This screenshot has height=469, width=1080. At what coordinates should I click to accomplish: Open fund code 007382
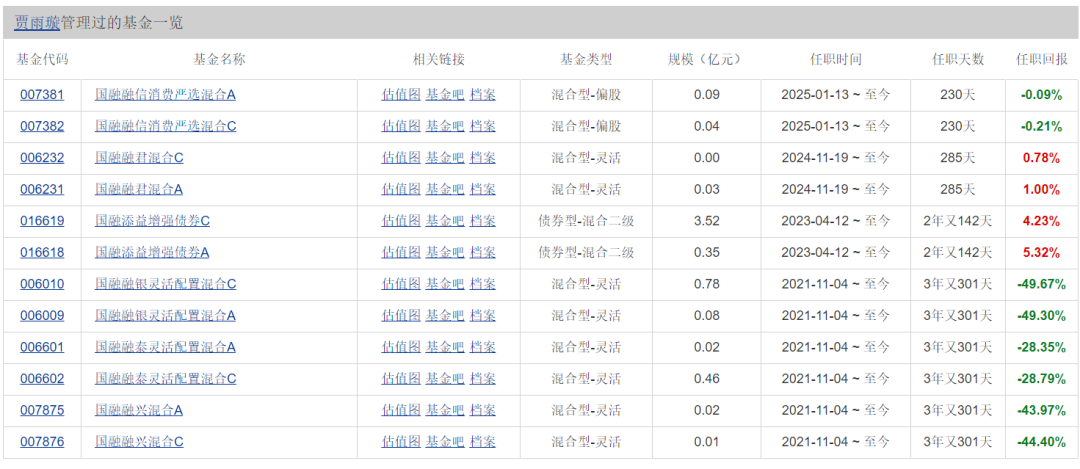coord(42,126)
